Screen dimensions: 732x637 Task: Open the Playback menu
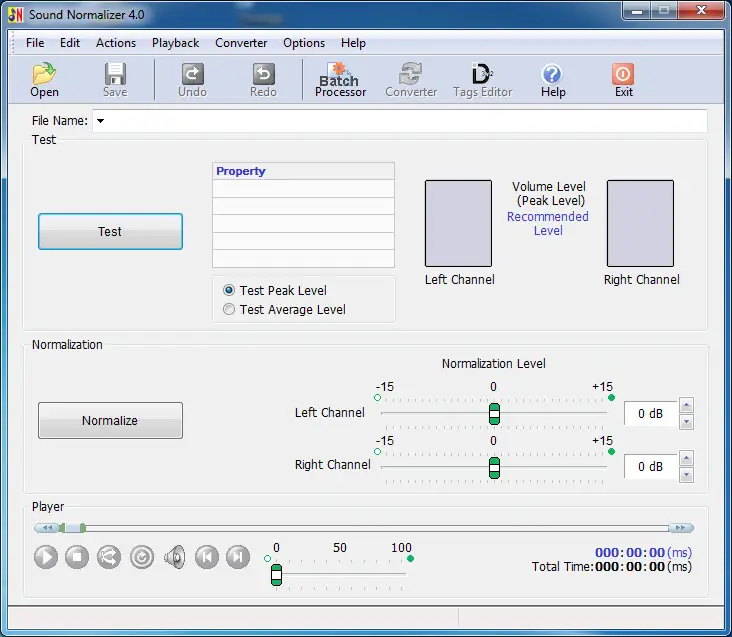(176, 43)
